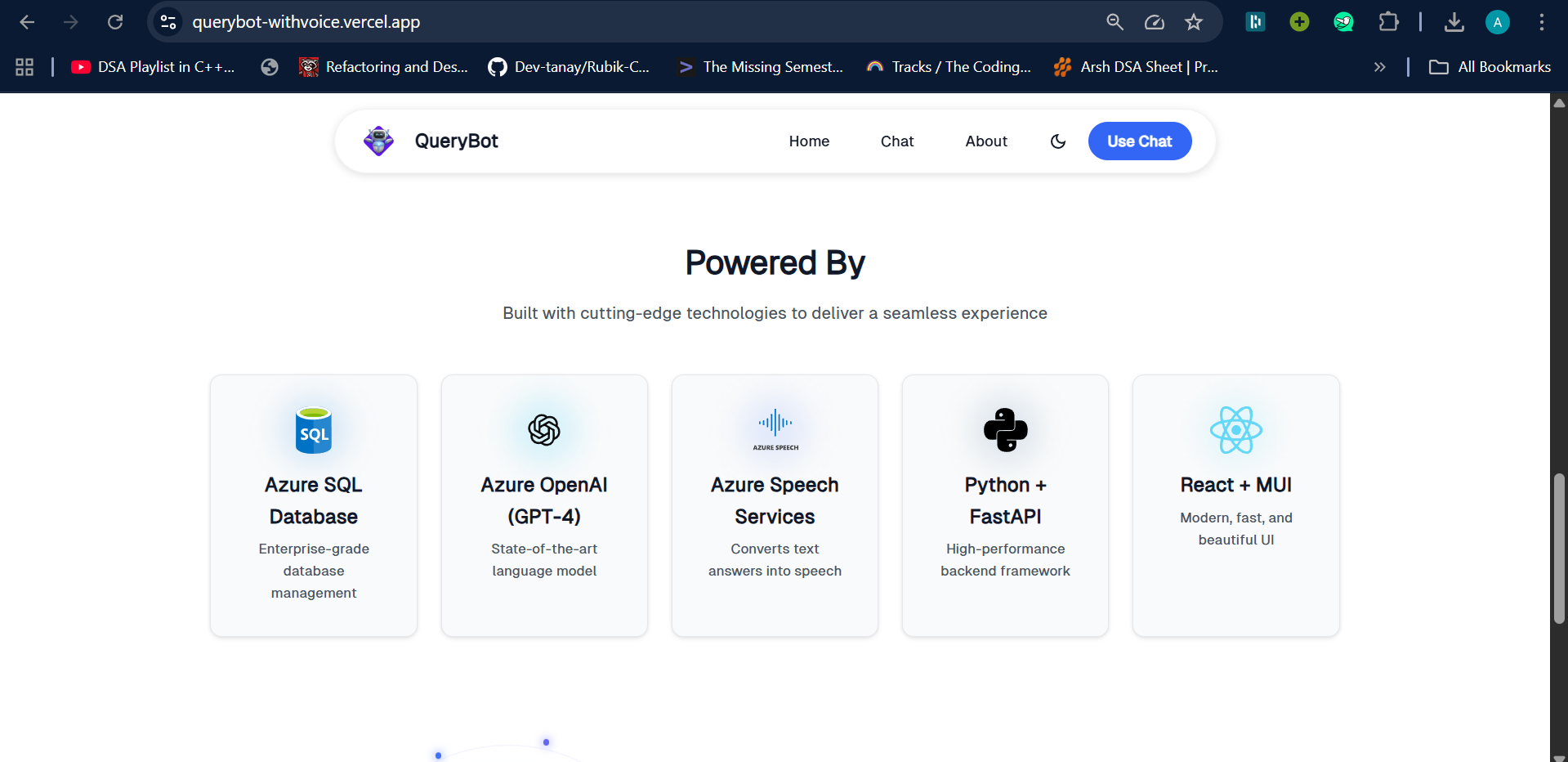Open the About nav item
The image size is (1568, 762).
(986, 141)
